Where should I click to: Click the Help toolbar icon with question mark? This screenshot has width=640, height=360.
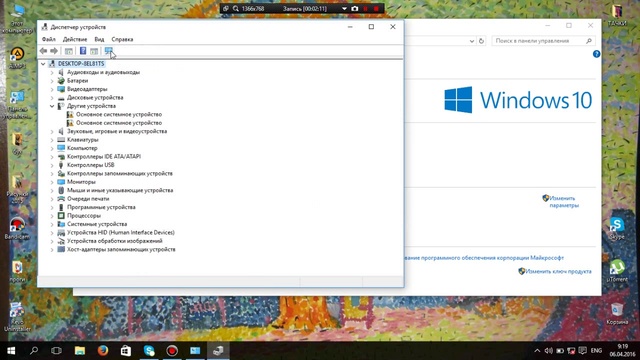tap(83, 51)
